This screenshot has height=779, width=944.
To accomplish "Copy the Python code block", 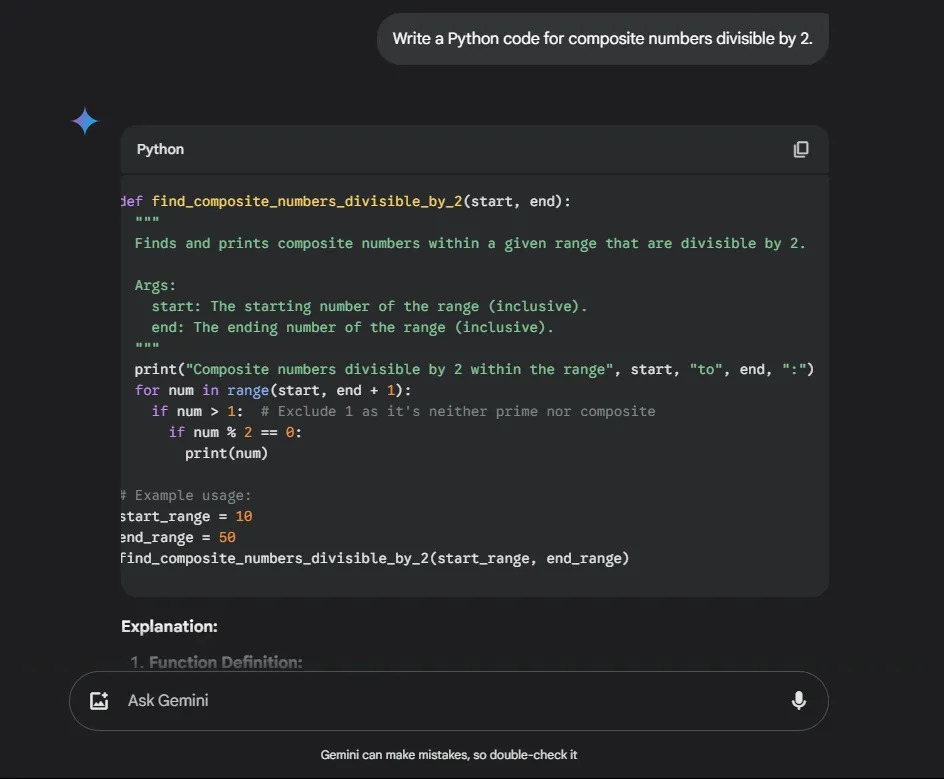I will 801,149.
